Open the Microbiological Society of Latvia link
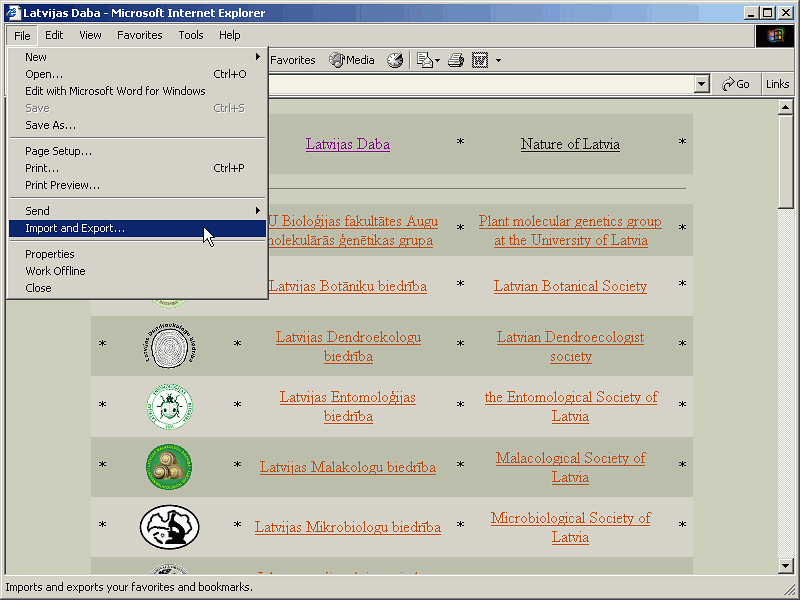The image size is (800, 600). coord(570,528)
